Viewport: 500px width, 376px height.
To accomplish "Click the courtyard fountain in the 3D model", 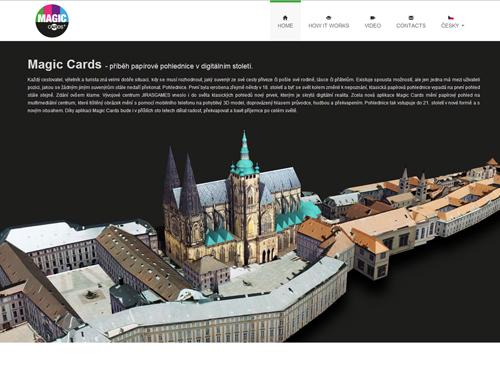I will [x=90, y=295].
